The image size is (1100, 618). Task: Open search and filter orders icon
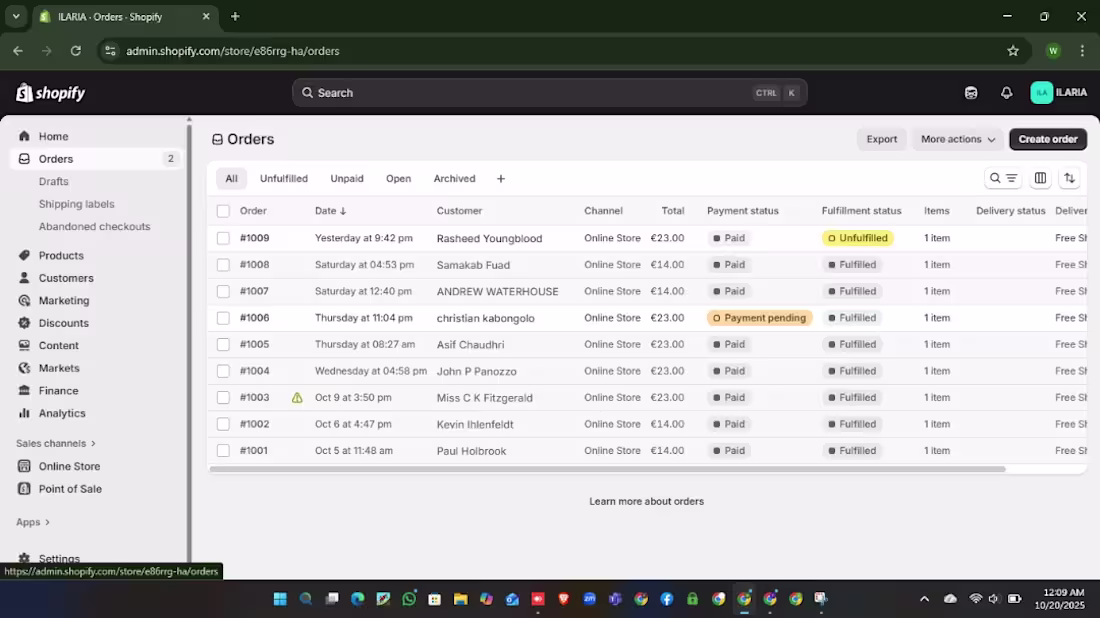[1002, 178]
